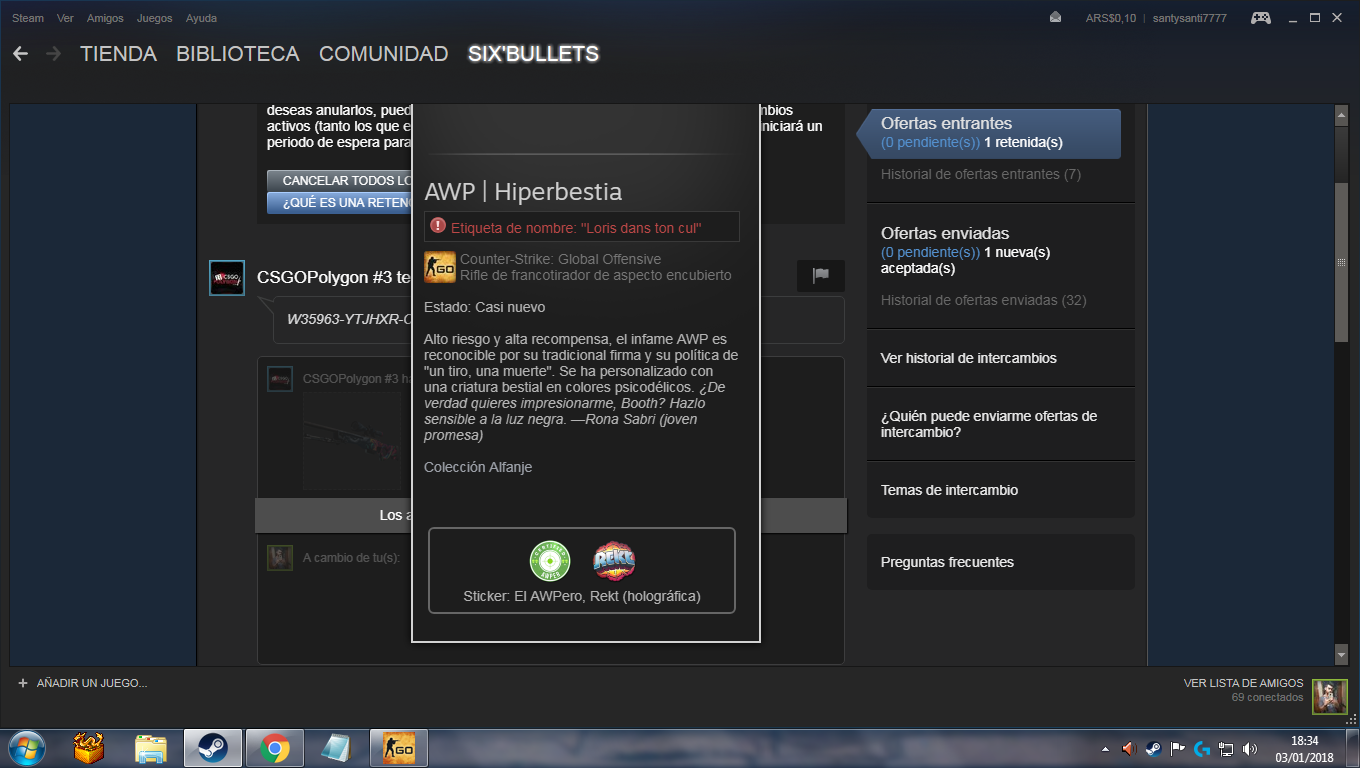Screen dimensions: 1360x768
Task: Open Google Chrome from the taskbar
Action: [275, 747]
